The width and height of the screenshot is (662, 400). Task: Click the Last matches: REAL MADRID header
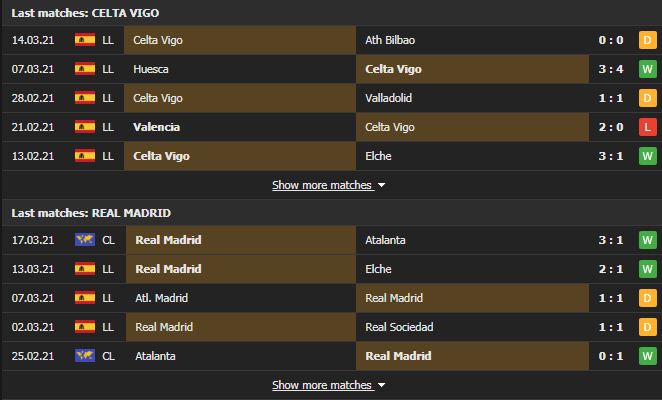click(x=91, y=213)
